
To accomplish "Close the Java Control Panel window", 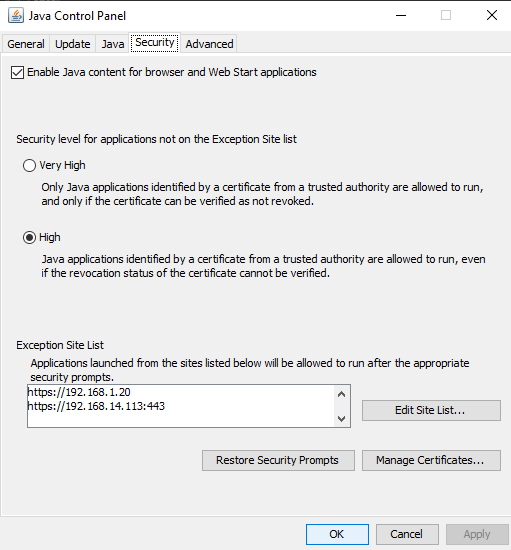I will click(492, 15).
